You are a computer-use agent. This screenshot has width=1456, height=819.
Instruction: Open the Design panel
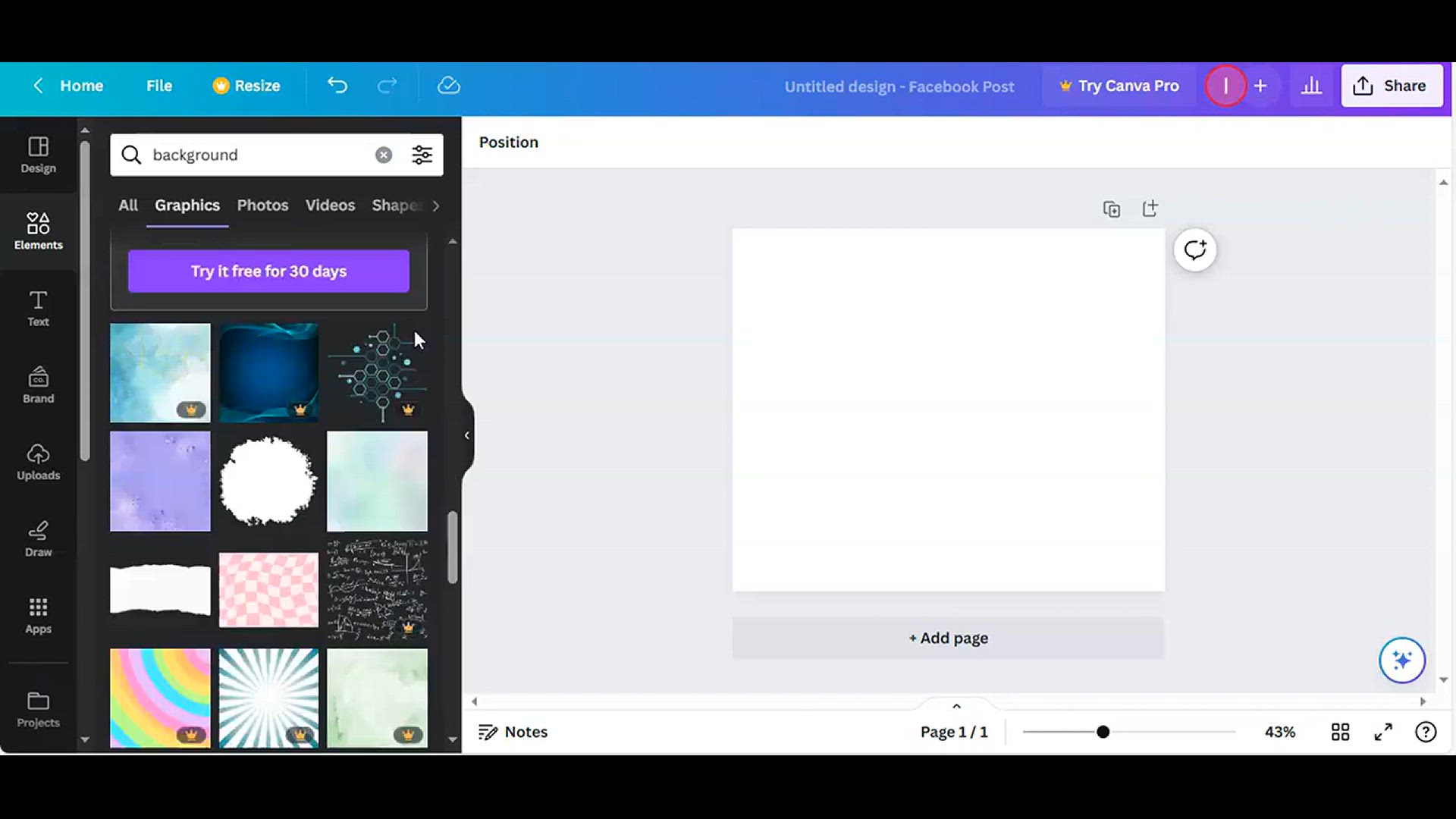pyautogui.click(x=38, y=155)
